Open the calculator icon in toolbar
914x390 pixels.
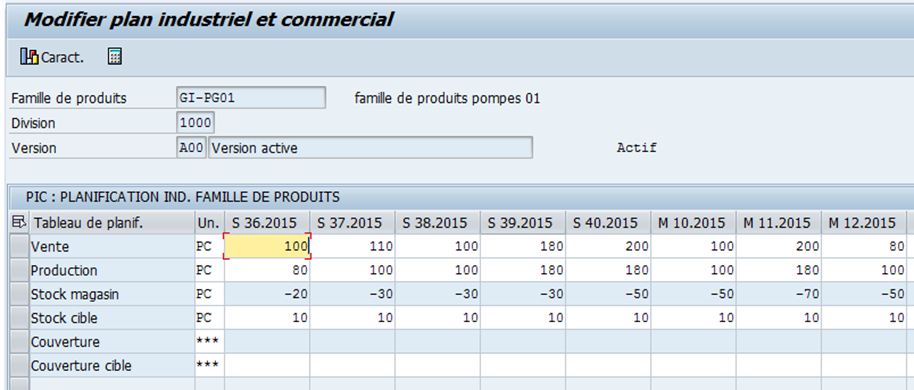click(x=115, y=57)
